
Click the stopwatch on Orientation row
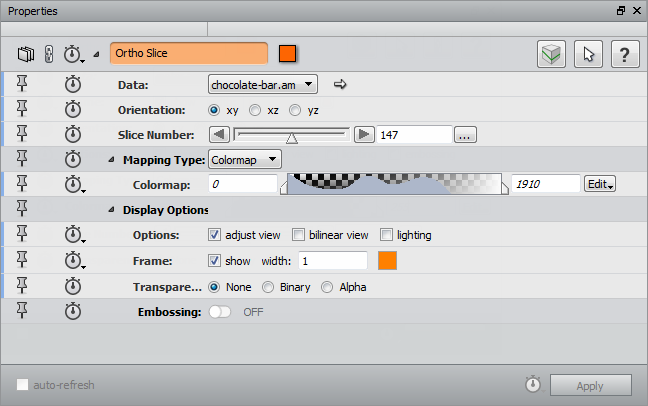[73, 109]
